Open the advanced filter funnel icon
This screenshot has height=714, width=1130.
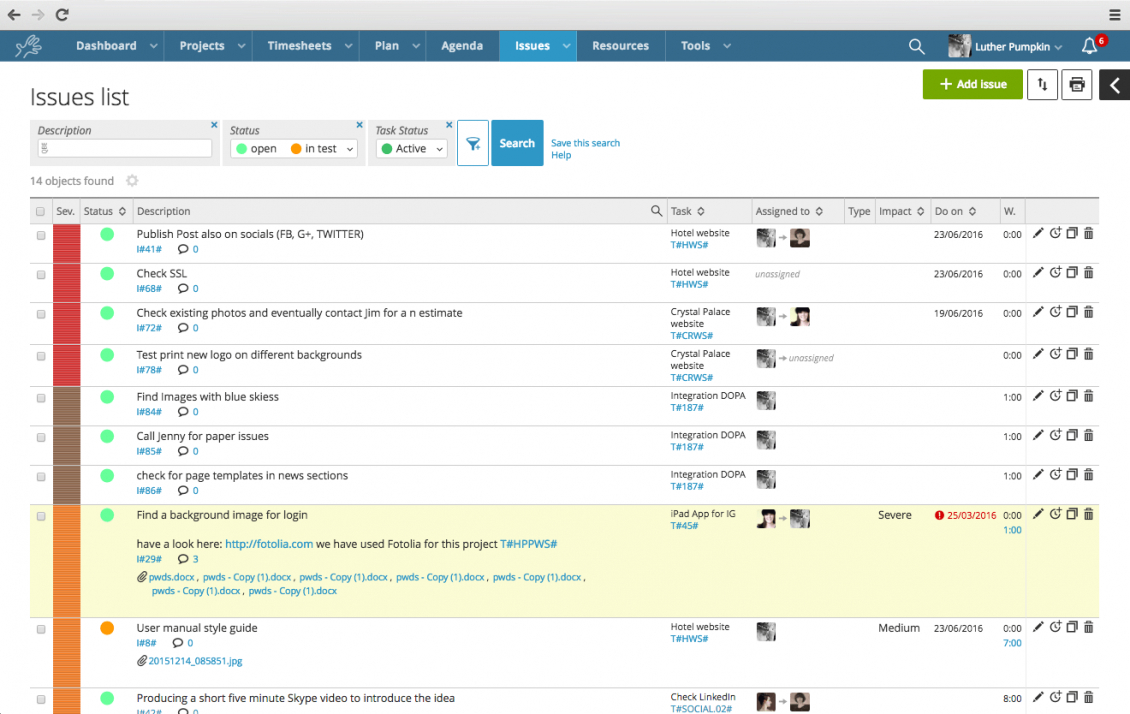coord(473,144)
